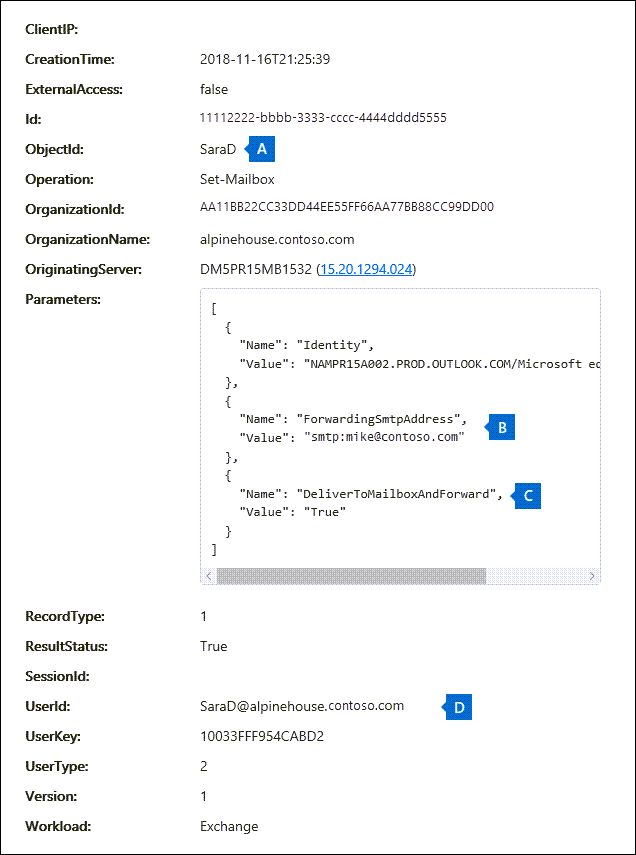Viewport: 636px width, 855px height.
Task: Click the horizontal scrollbar right arrow
Action: tap(592, 576)
